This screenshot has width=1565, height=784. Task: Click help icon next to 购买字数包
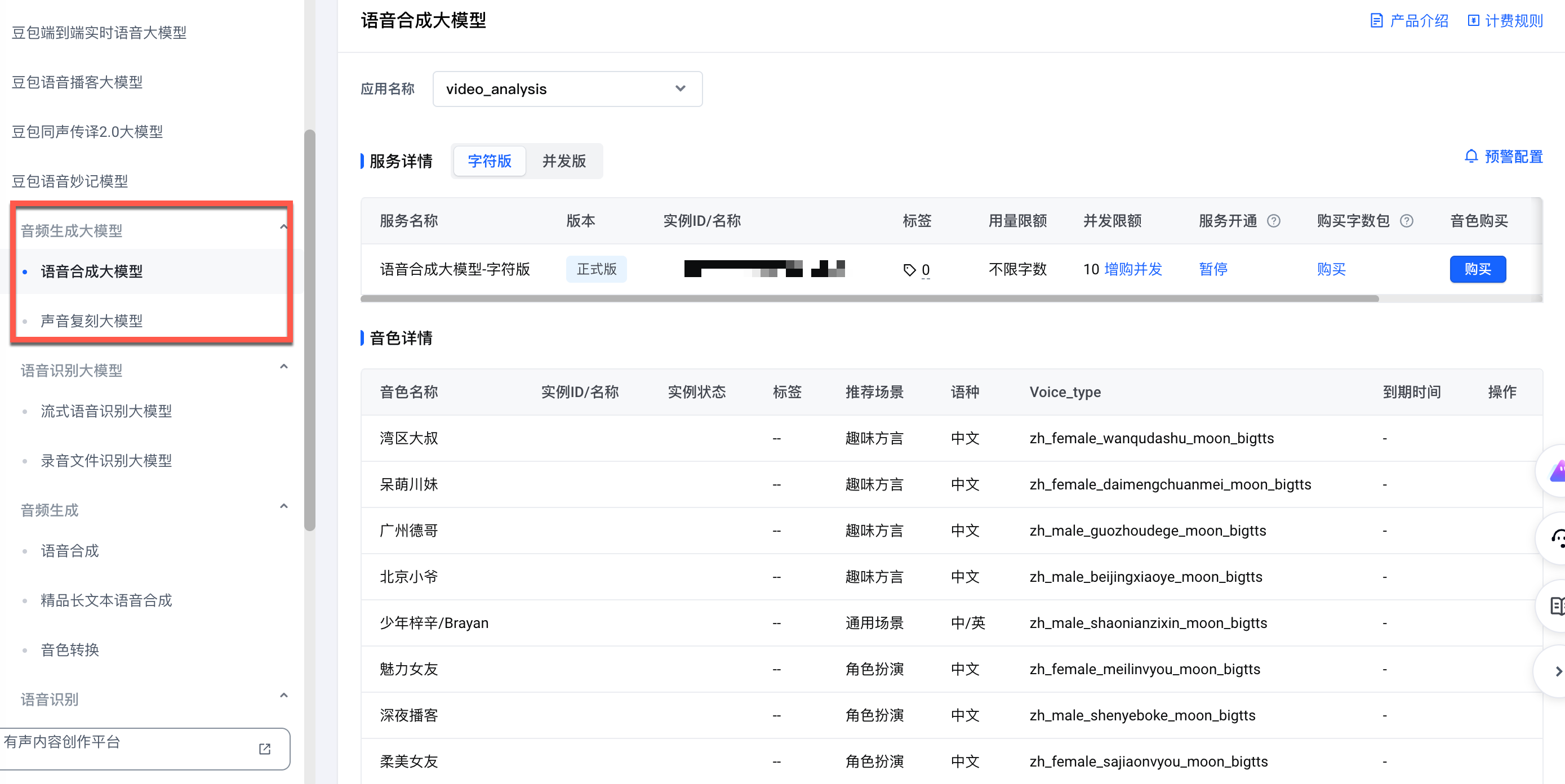tap(1407, 221)
